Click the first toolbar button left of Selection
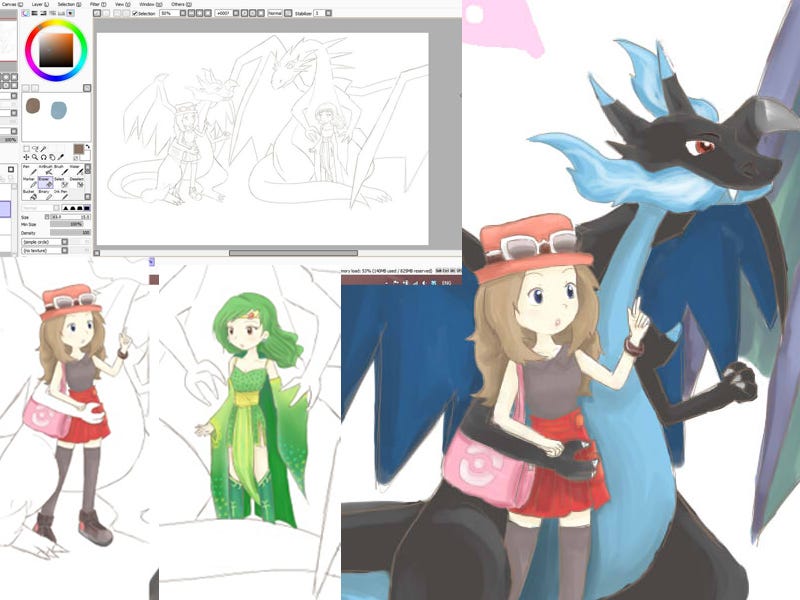The image size is (800, 600). [97, 13]
